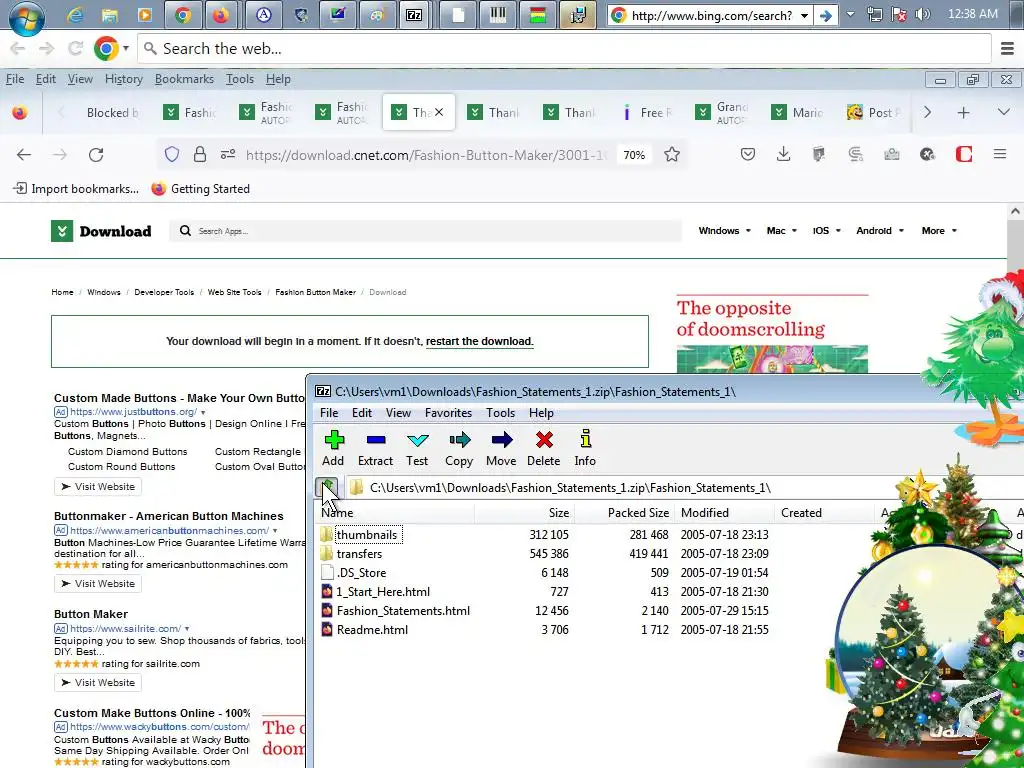The height and width of the screenshot is (768, 1024).
Task: Click the 70% zoom indicator
Action: coord(634,155)
